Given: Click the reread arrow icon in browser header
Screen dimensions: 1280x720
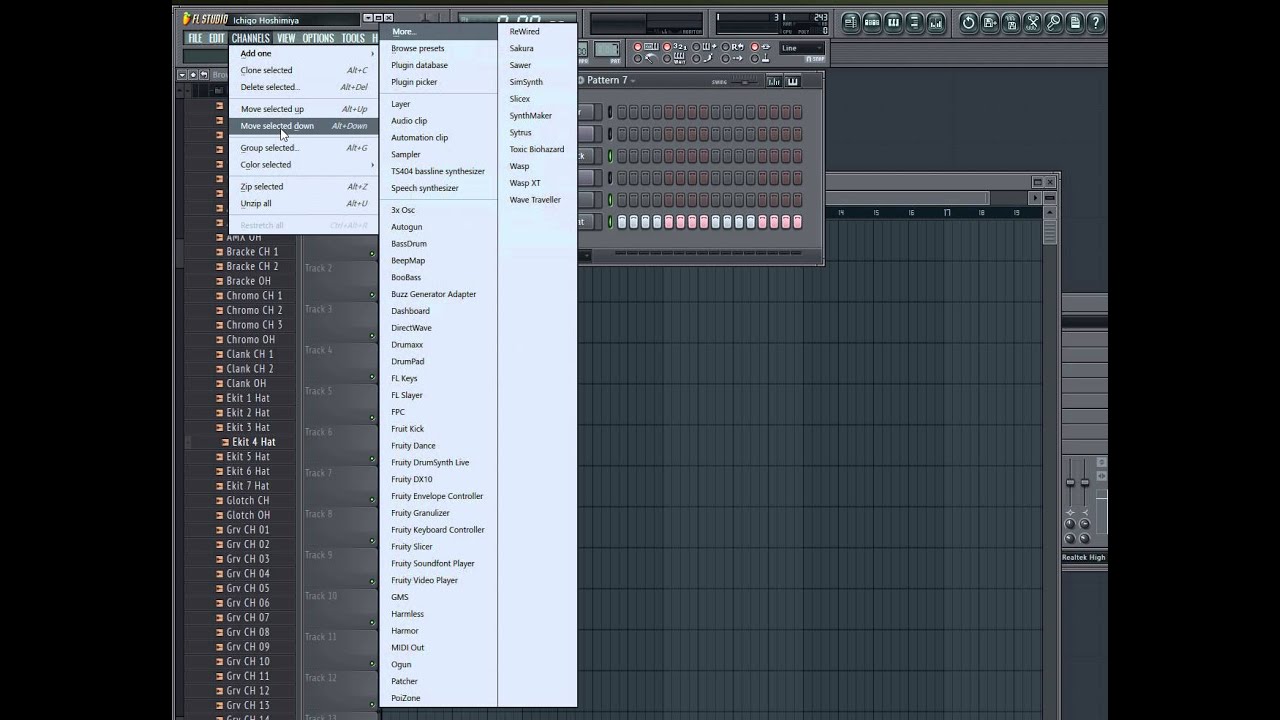Looking at the screenshot, I should pyautogui.click(x=204, y=74).
